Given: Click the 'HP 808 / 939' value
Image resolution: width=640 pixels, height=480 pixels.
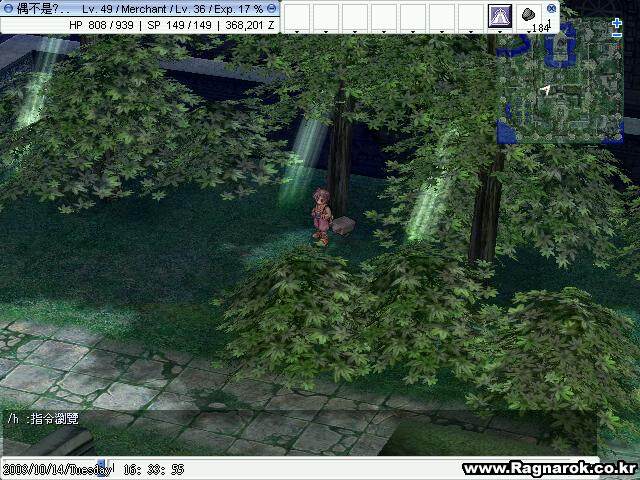Looking at the screenshot, I should click(101, 25).
